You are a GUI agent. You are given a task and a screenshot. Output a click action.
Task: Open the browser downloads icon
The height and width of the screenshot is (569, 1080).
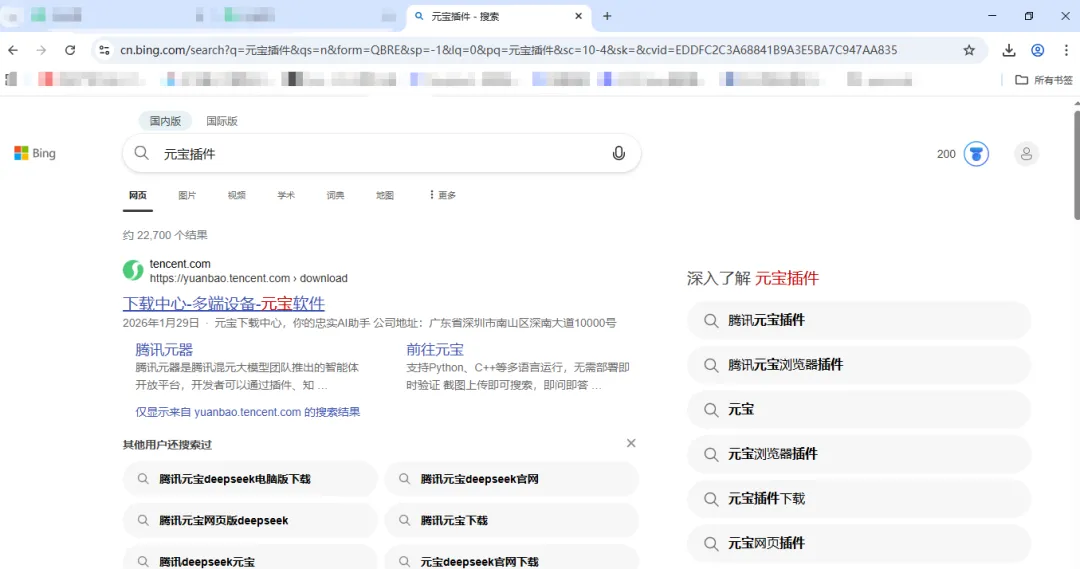tap(1008, 50)
